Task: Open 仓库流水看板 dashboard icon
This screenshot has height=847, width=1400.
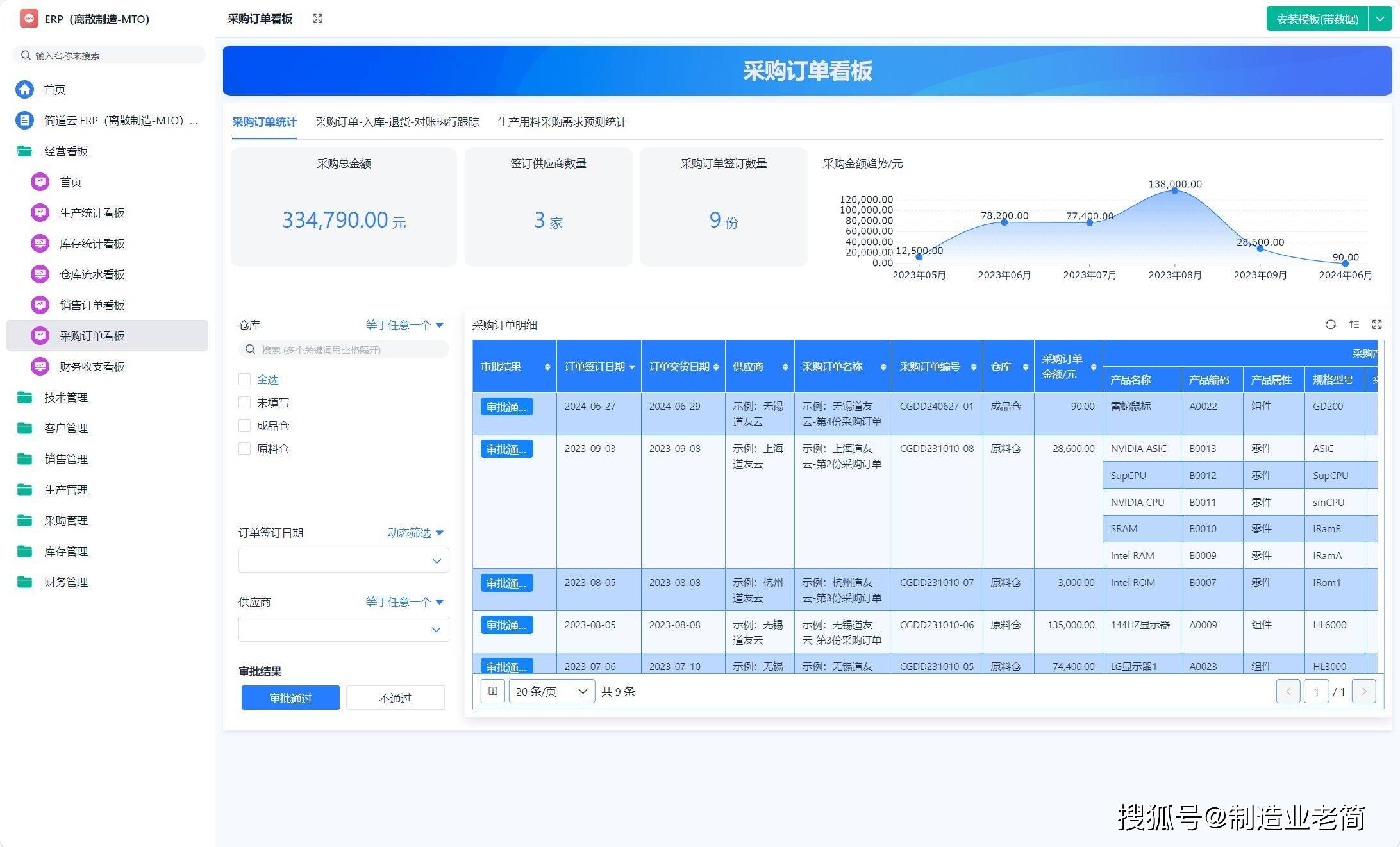Action: [40, 274]
